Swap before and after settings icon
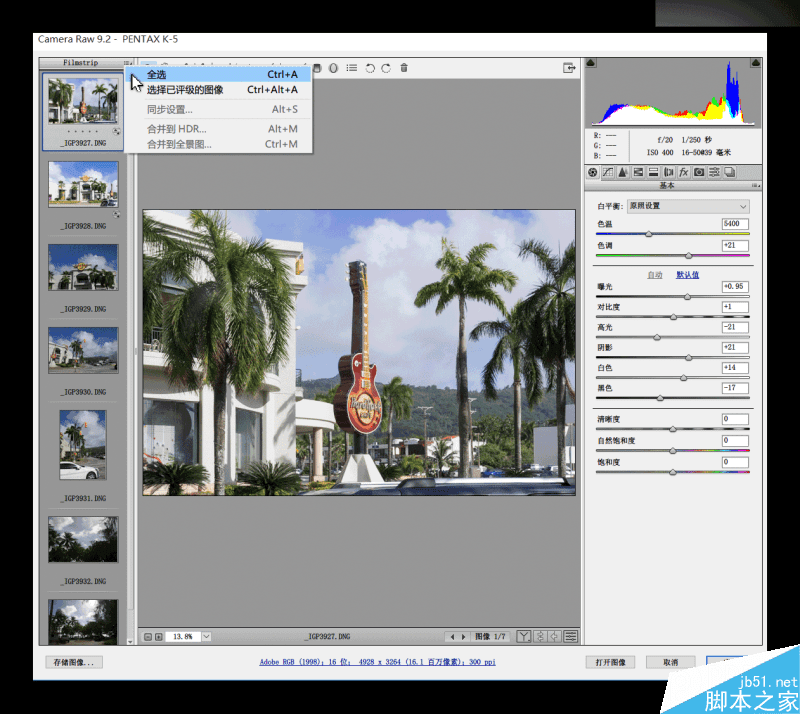 tap(539, 636)
